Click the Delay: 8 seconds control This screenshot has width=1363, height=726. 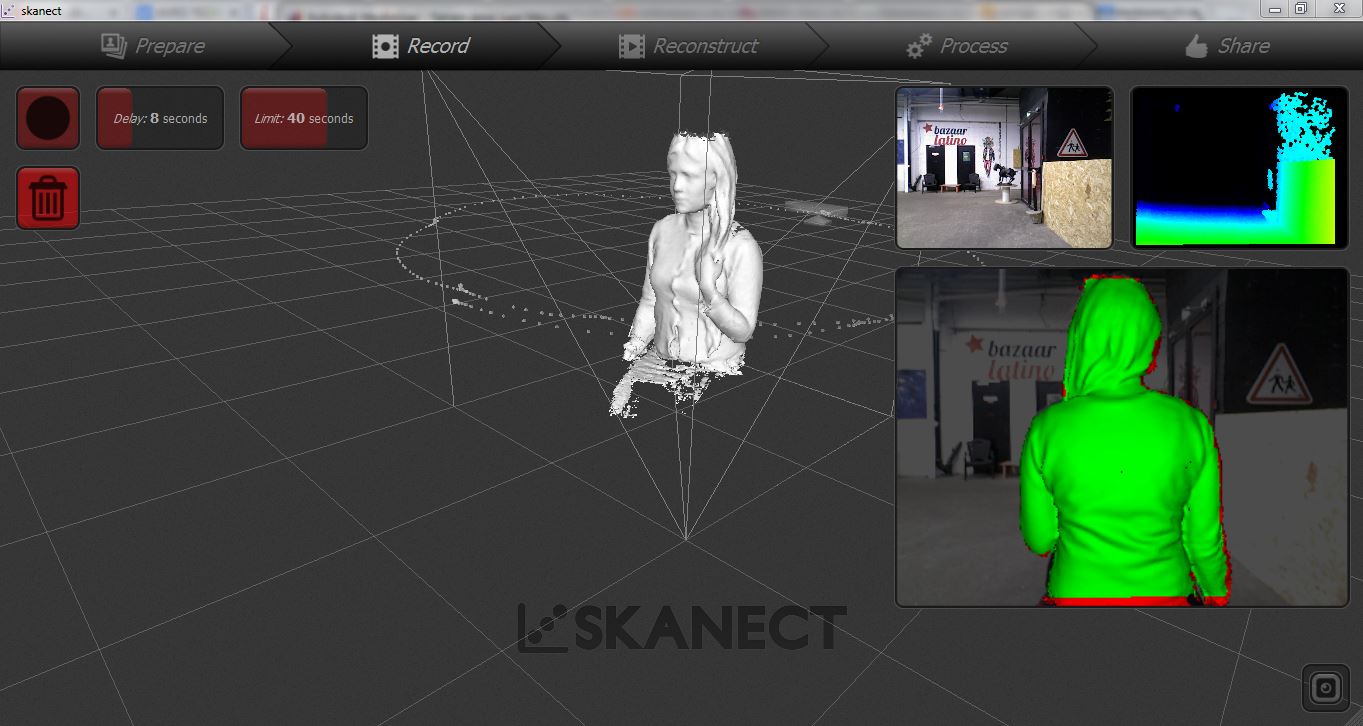pyautogui.click(x=159, y=117)
